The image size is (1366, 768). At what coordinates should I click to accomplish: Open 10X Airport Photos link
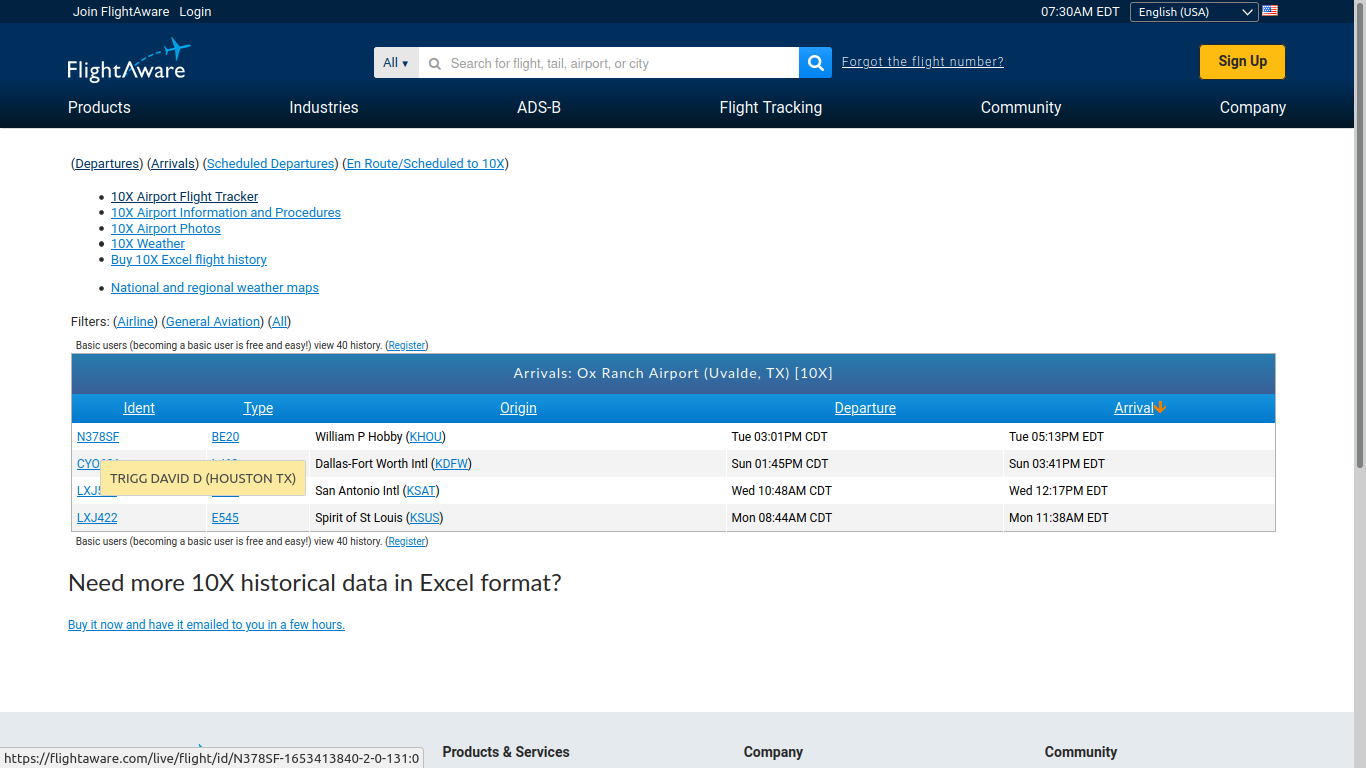tap(166, 229)
